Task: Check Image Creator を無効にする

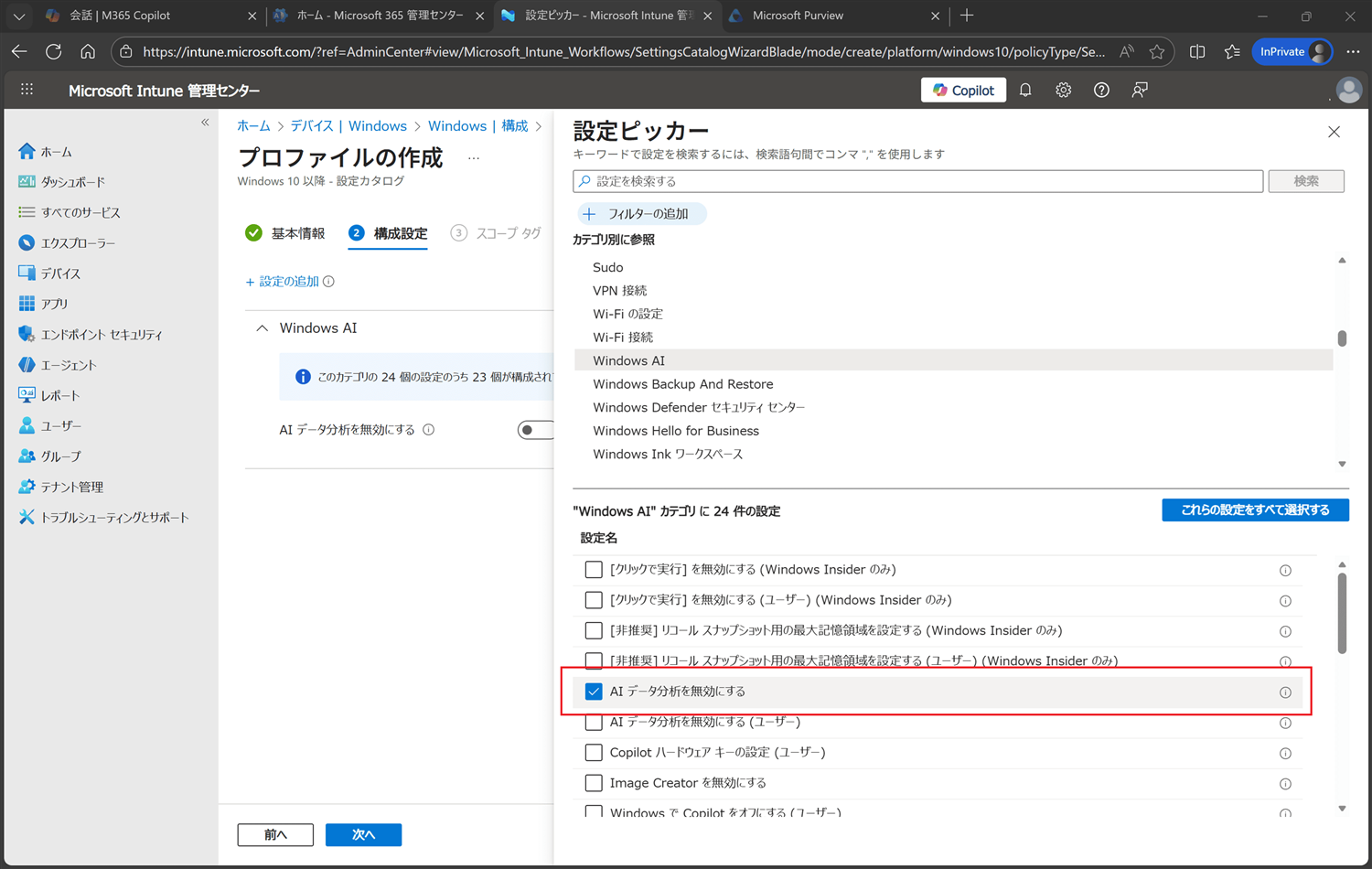Action: (594, 783)
